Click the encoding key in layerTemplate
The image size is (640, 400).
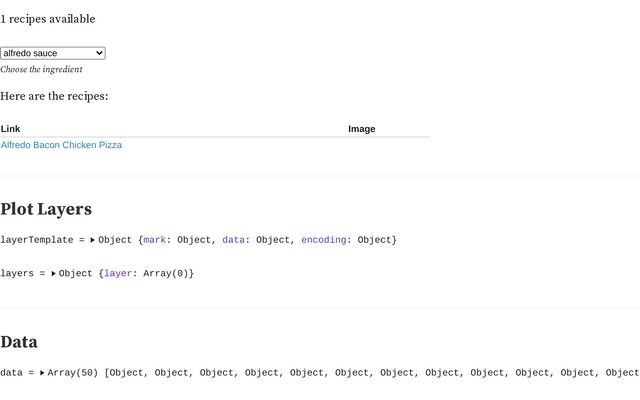click(x=323, y=240)
